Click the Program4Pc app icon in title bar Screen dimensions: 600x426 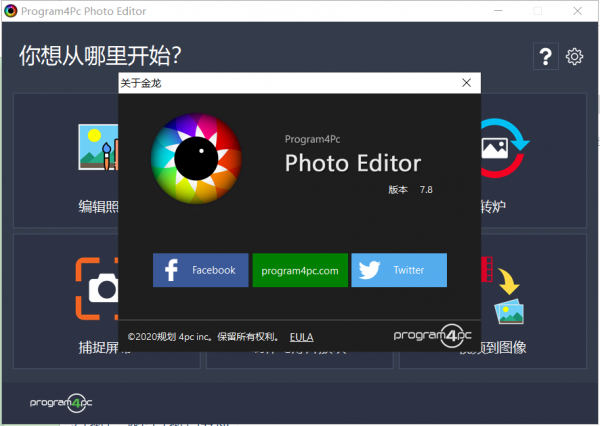click(11, 11)
